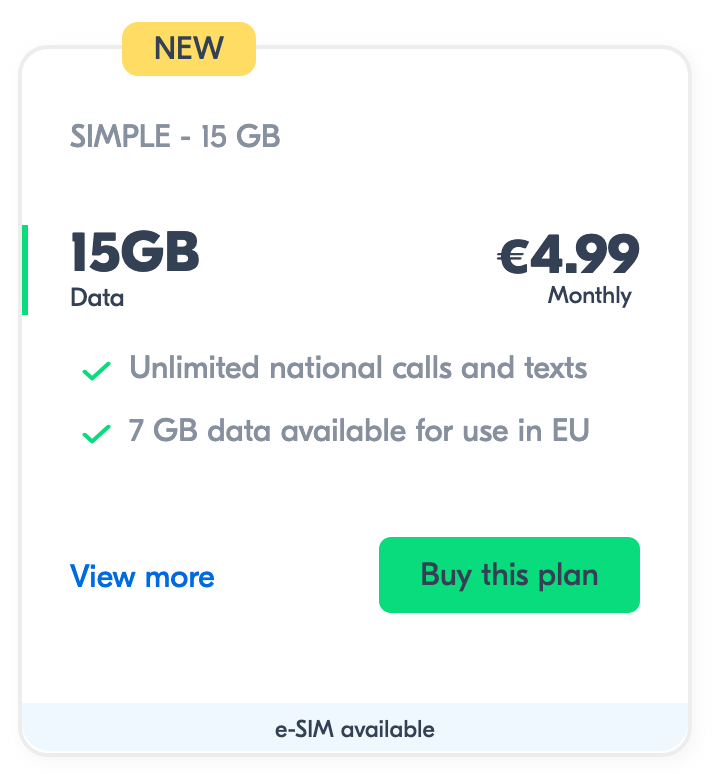Screen dimensions: 724x774
Task: Click the yellow NEW badge
Action: pos(189,48)
